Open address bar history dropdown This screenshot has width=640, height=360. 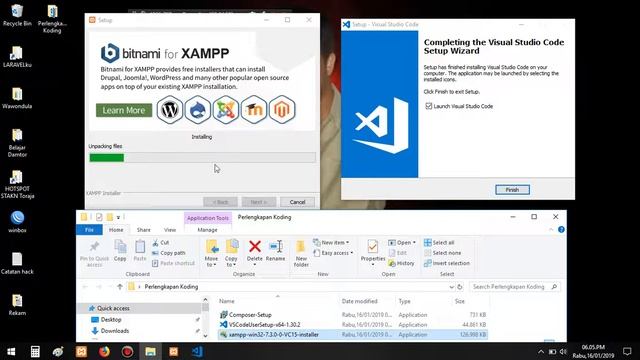(451, 287)
